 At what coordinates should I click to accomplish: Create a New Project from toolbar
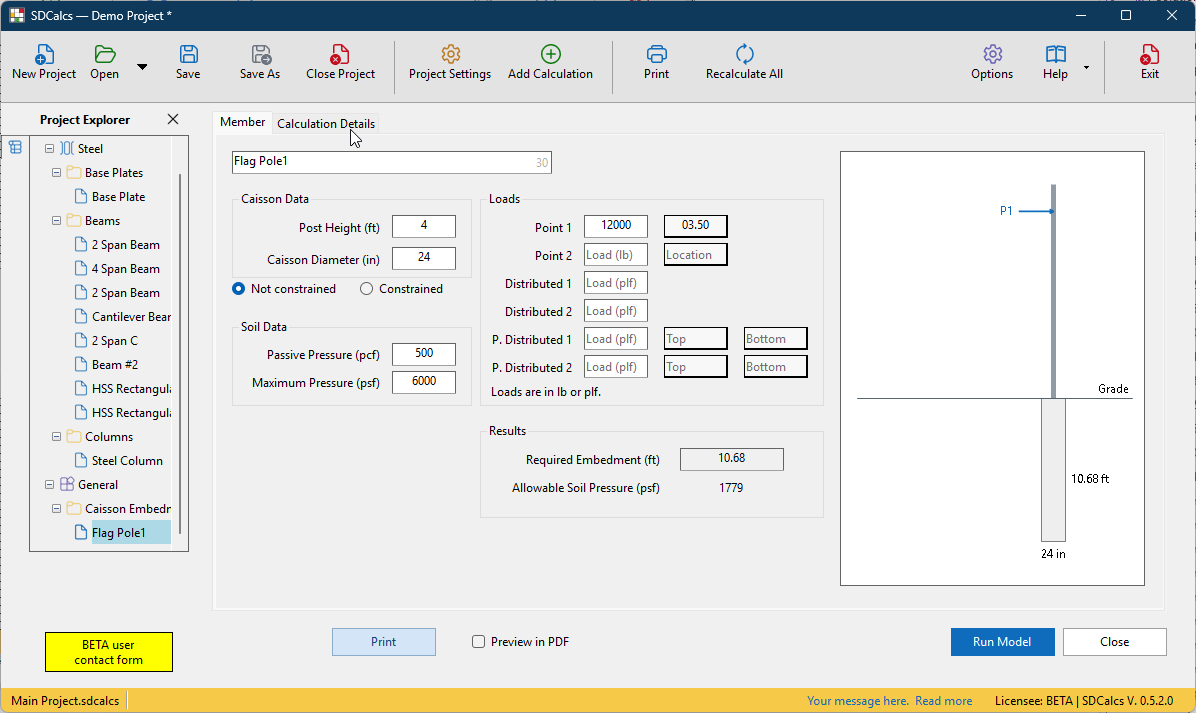(x=43, y=63)
